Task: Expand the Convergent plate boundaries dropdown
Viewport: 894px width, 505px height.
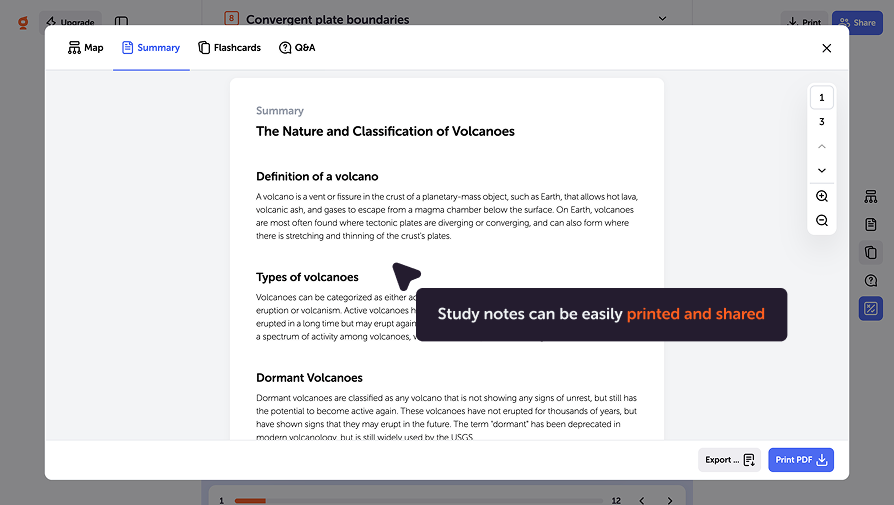Action: pos(663,18)
